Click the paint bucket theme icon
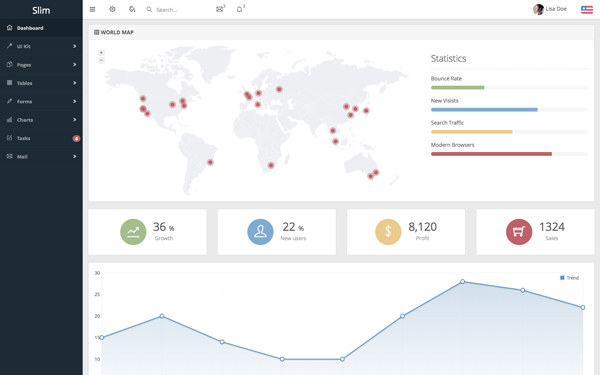The height and width of the screenshot is (375, 600). point(132,9)
